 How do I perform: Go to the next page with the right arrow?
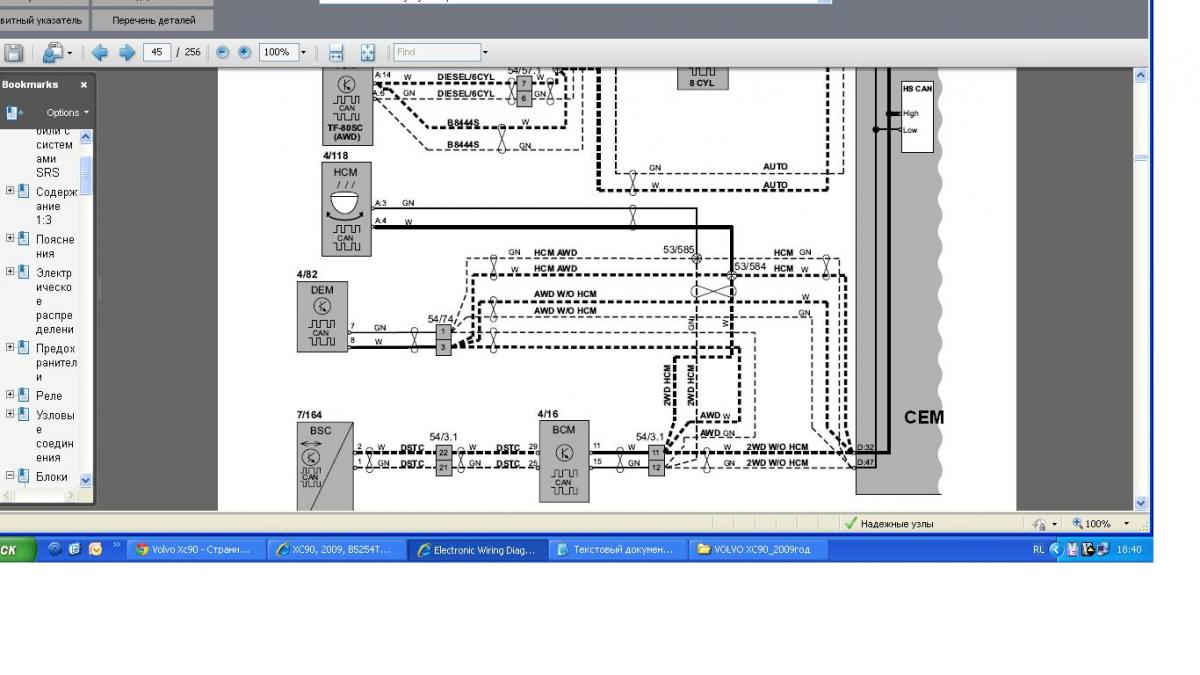click(x=127, y=52)
